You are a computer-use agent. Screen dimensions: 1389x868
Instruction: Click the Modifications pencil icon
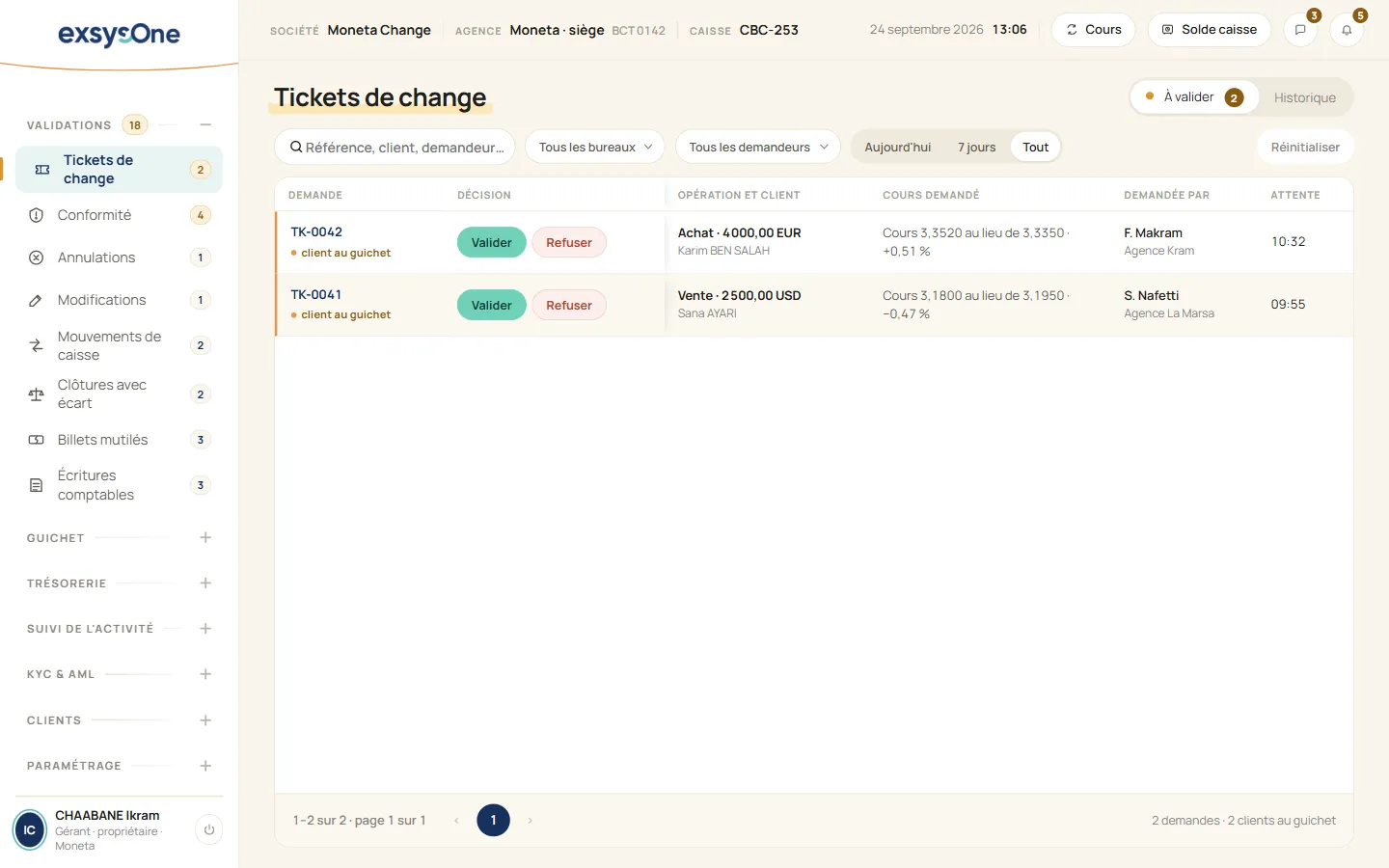click(37, 300)
